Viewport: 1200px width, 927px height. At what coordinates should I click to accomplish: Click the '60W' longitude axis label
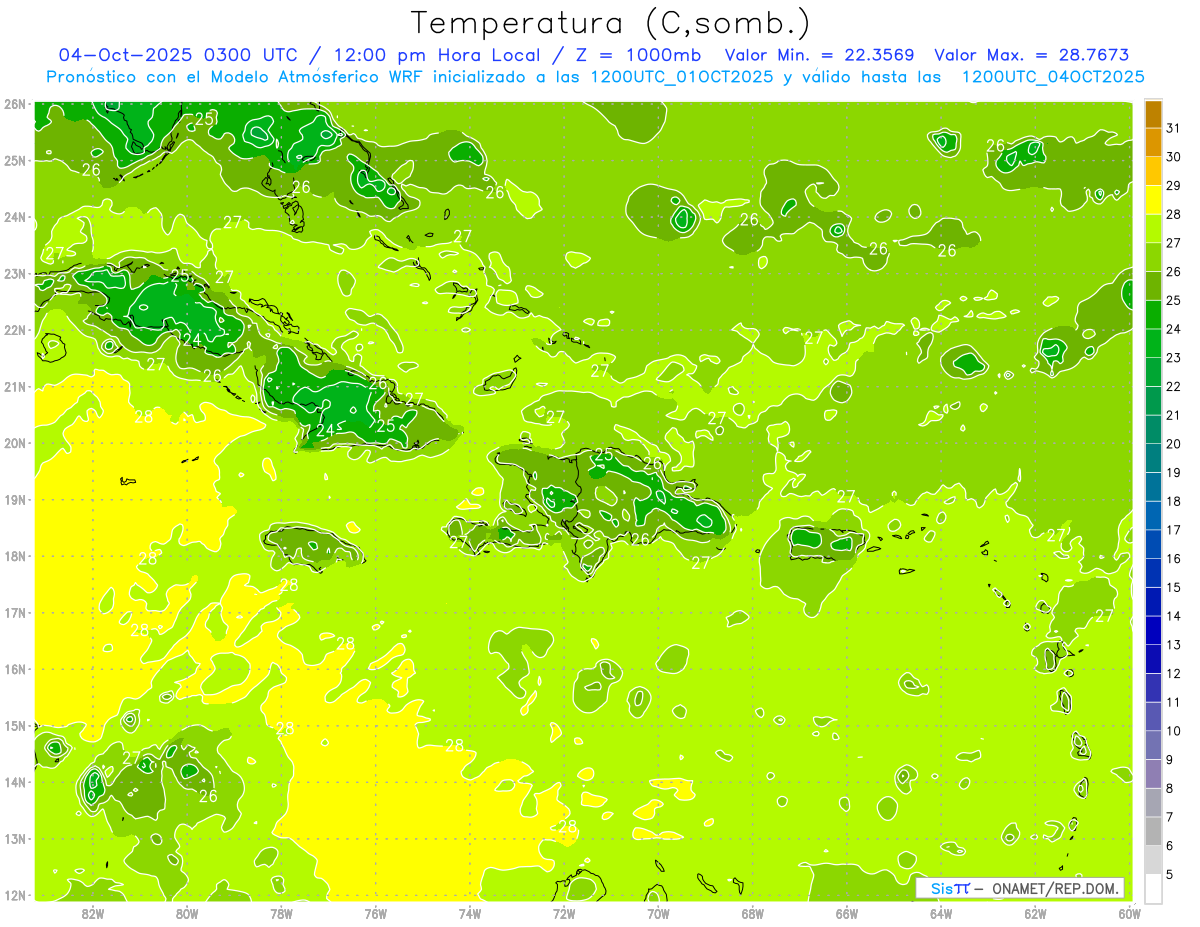pos(1130,913)
